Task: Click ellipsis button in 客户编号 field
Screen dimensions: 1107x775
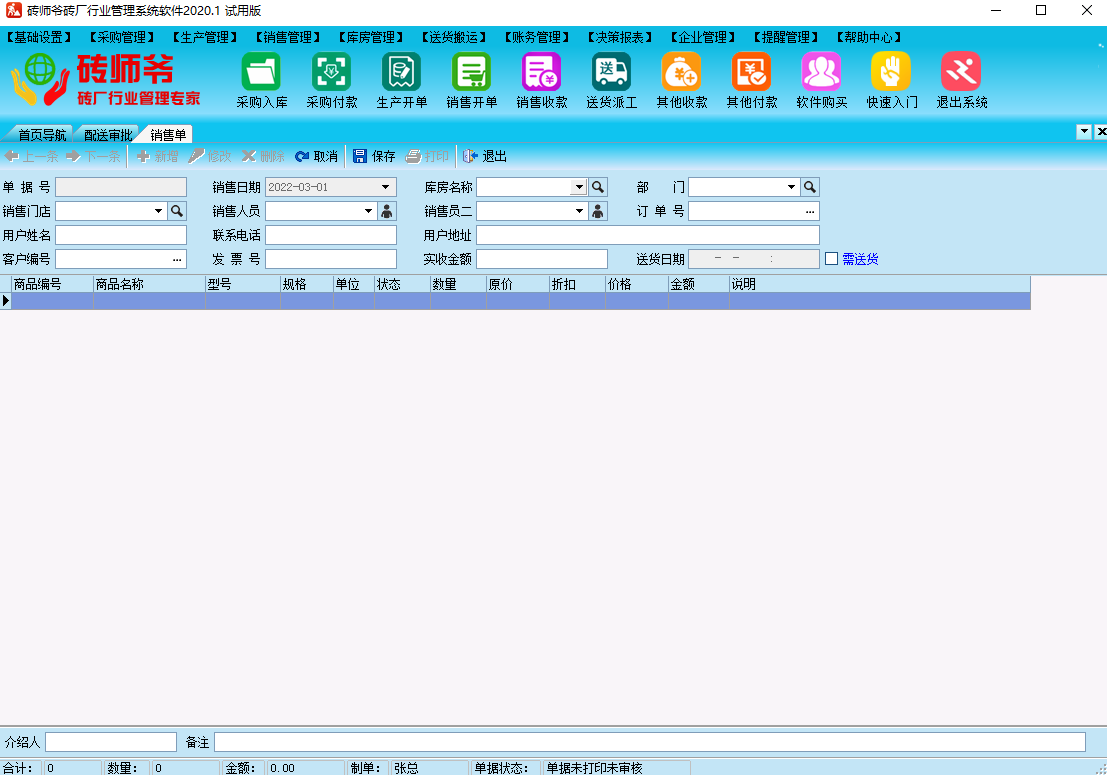Action: pos(176,259)
